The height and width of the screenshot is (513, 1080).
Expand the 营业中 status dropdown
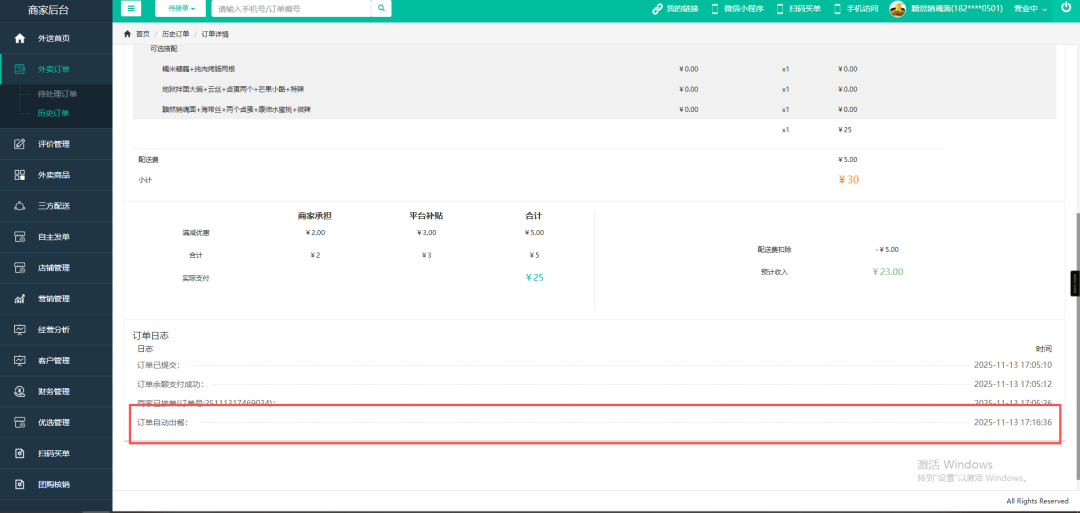[x=1030, y=9]
